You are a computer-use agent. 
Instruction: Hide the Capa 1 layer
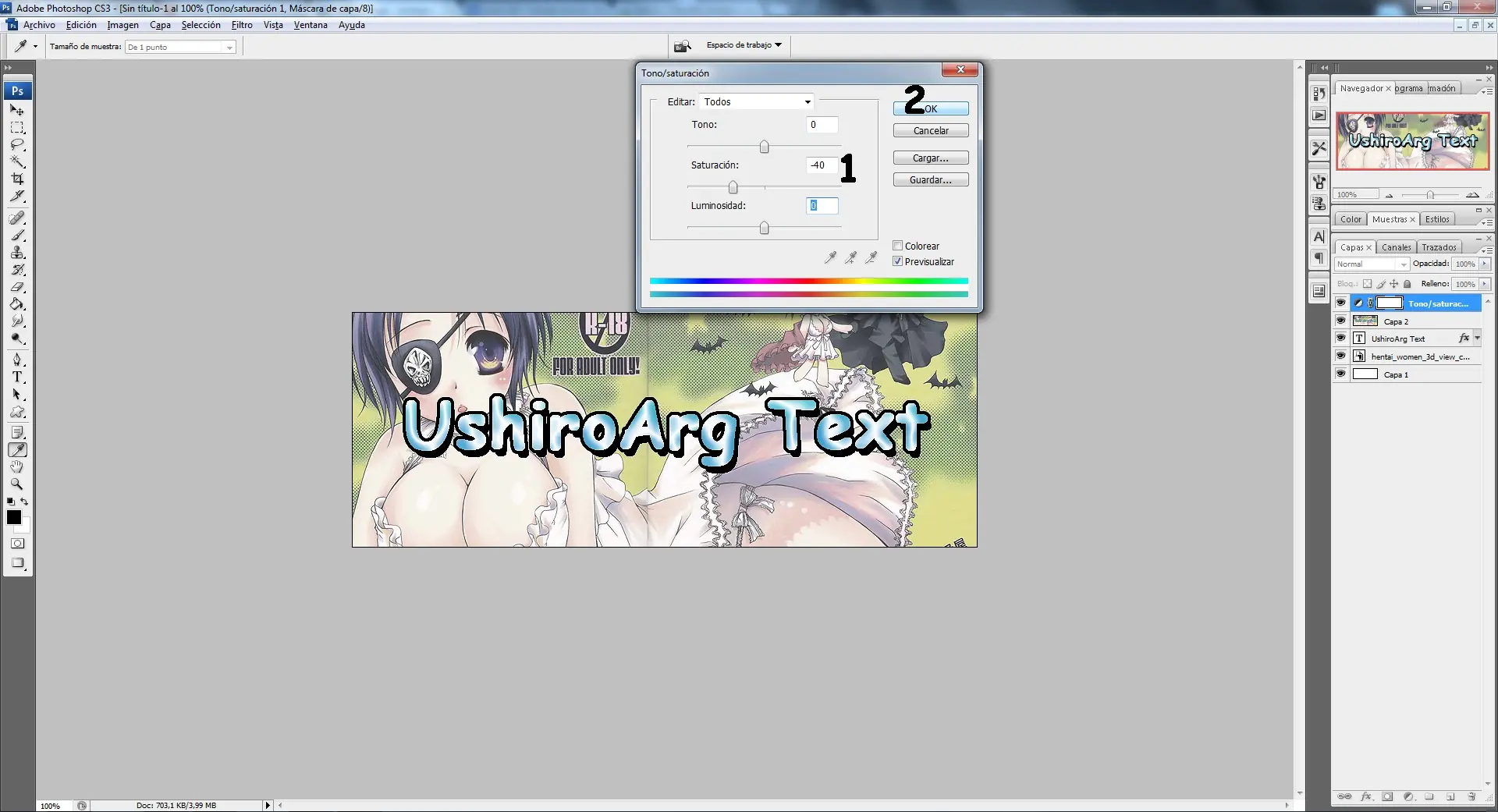click(x=1340, y=374)
